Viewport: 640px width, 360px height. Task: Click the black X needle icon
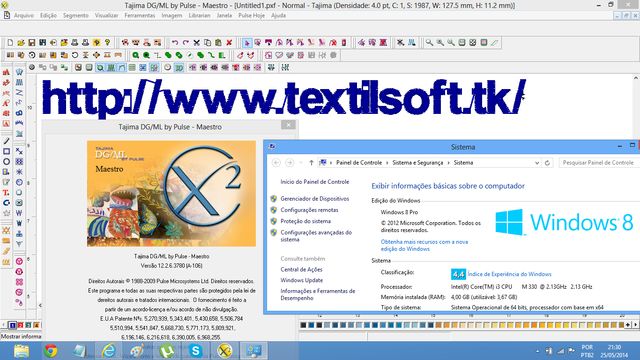400,42
